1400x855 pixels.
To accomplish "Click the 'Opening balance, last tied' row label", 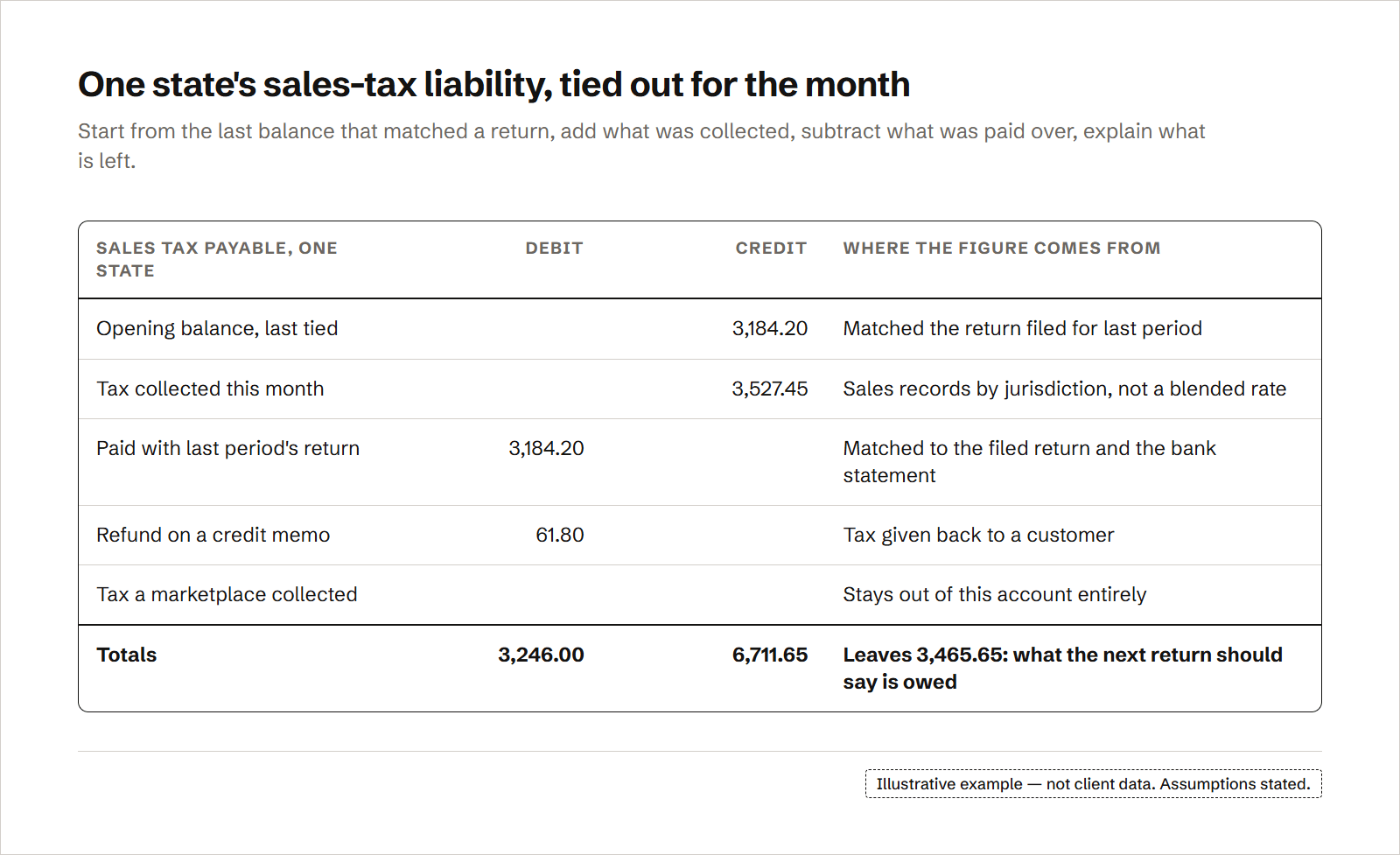I will coord(217,328).
